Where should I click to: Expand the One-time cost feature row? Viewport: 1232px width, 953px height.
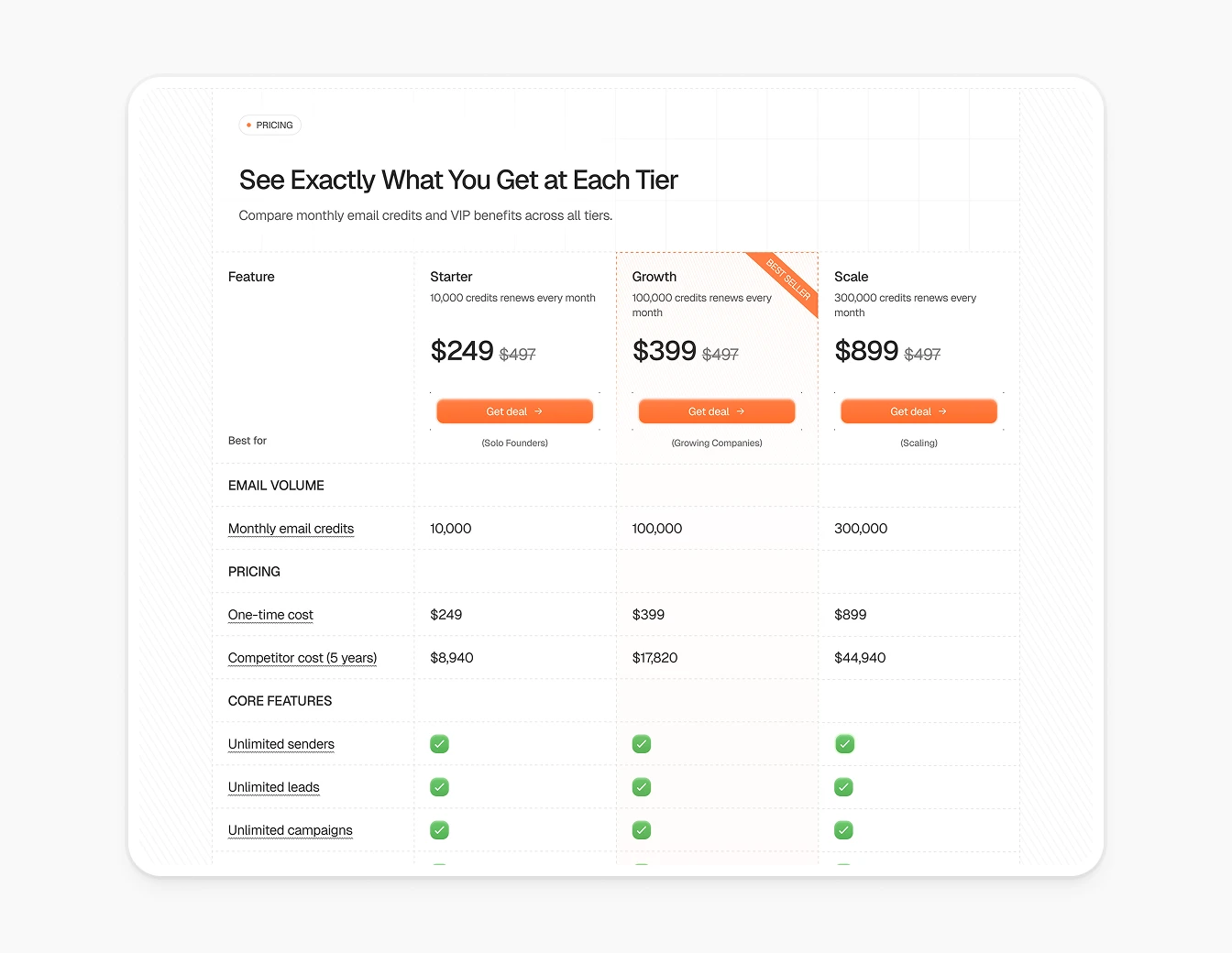[x=270, y=615]
